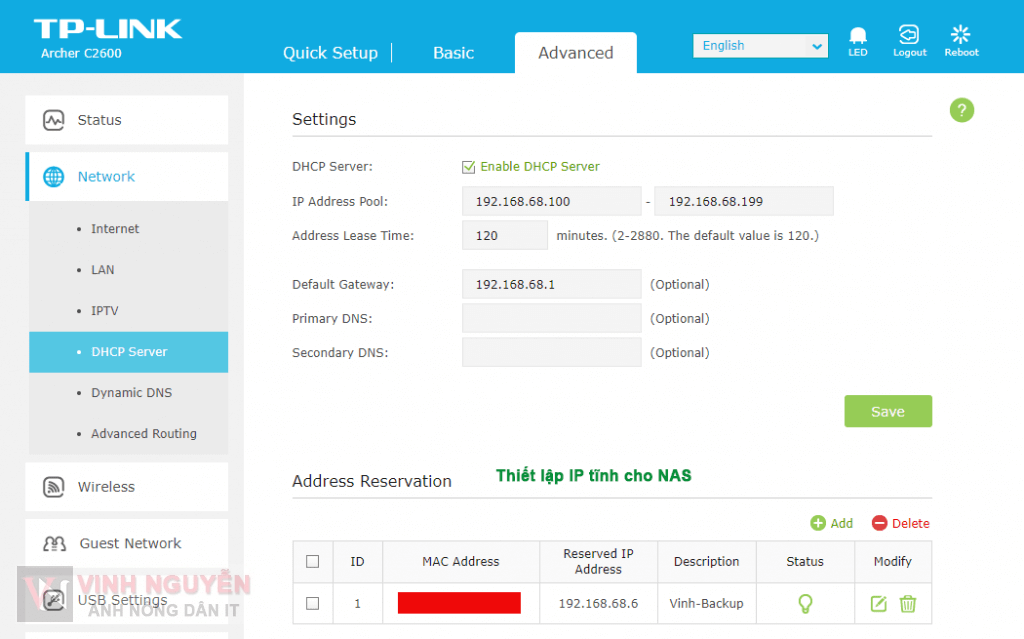Open the green help question mark
Image resolution: width=1024 pixels, height=639 pixels.
[x=961, y=110]
